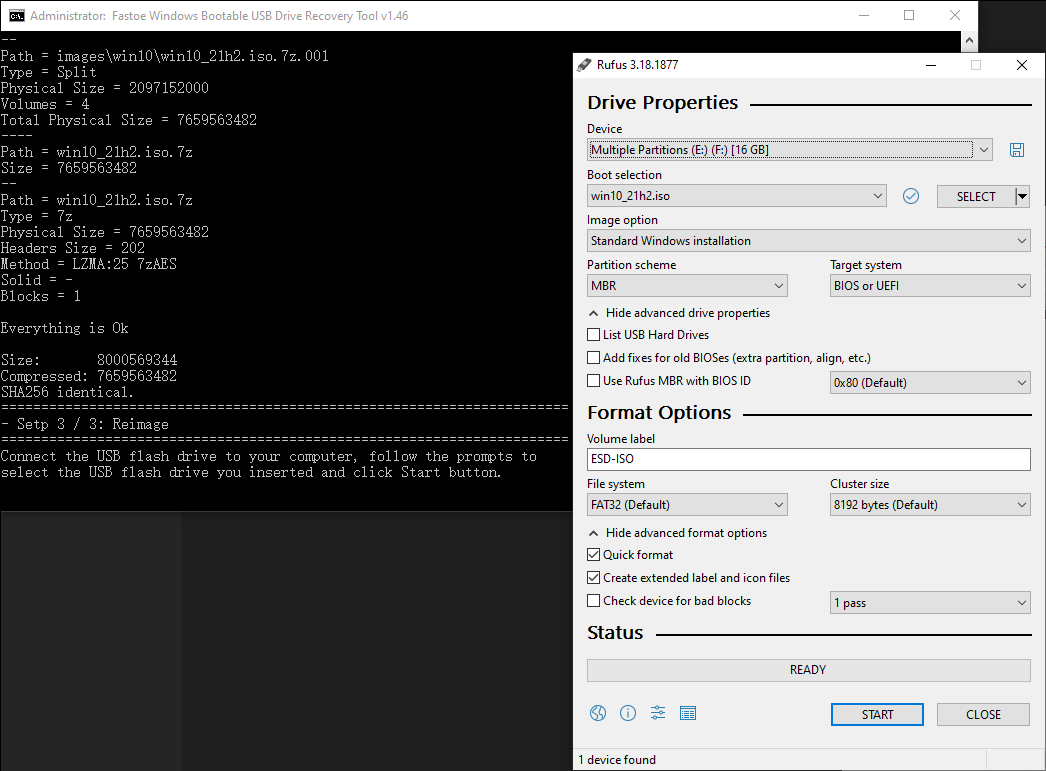Image resolution: width=1046 pixels, height=771 pixels.
Task: Click 'SHA256 identical.' console line
Action: click(x=67, y=392)
